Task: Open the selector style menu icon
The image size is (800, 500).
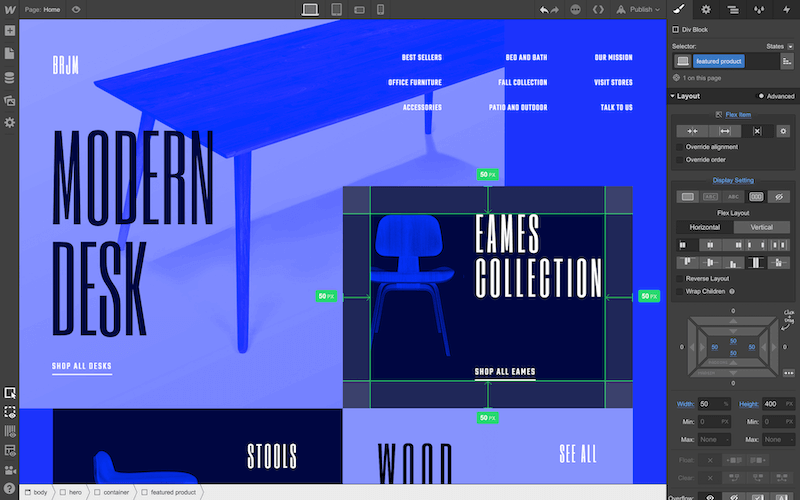Action: click(787, 61)
